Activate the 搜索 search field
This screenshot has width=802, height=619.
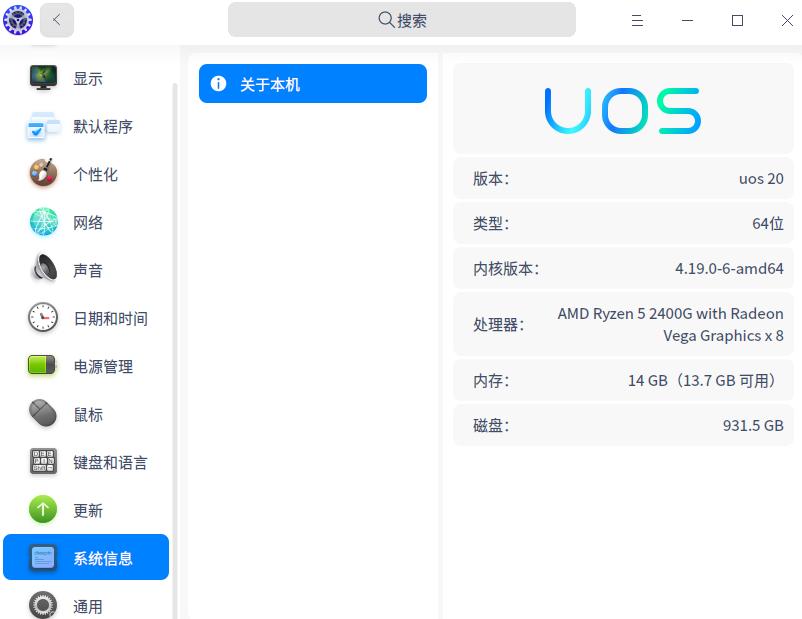click(x=400, y=19)
